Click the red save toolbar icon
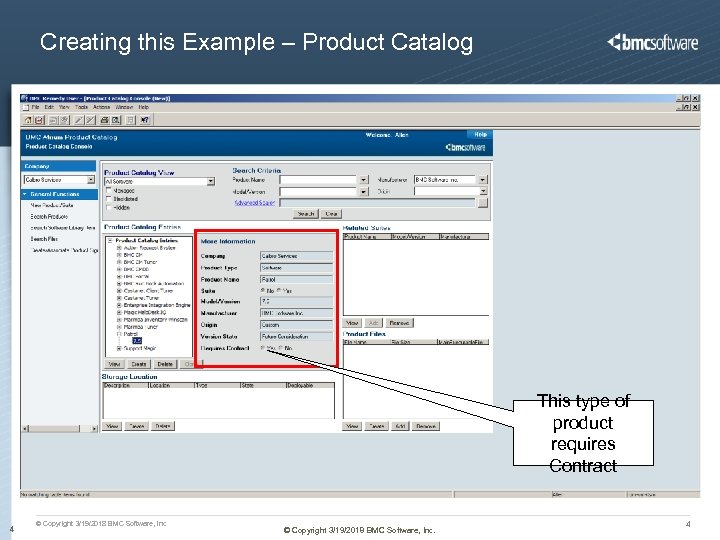Screen dimensions: 720x540 click(39, 120)
